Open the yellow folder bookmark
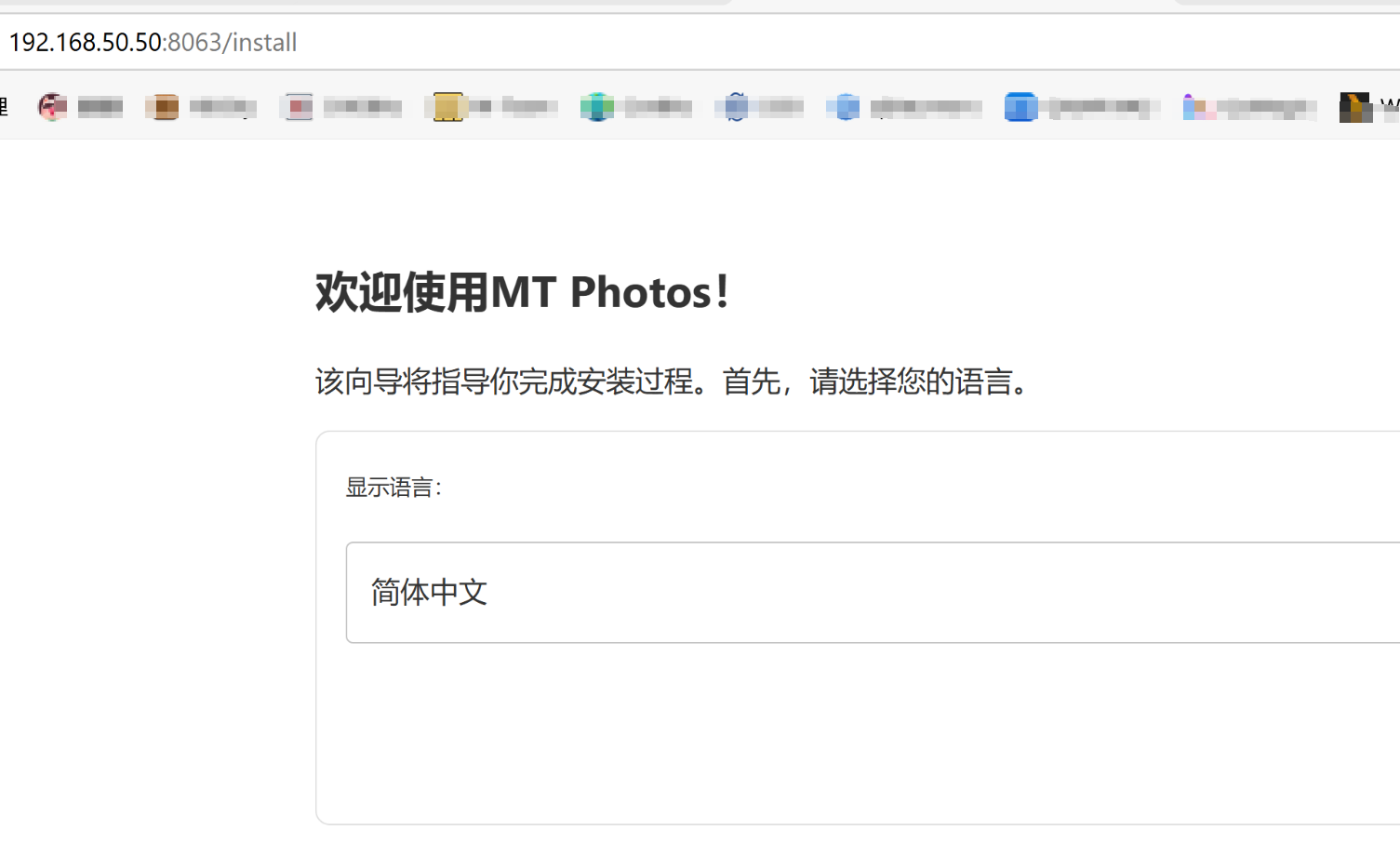The image size is (1400, 843). (447, 107)
